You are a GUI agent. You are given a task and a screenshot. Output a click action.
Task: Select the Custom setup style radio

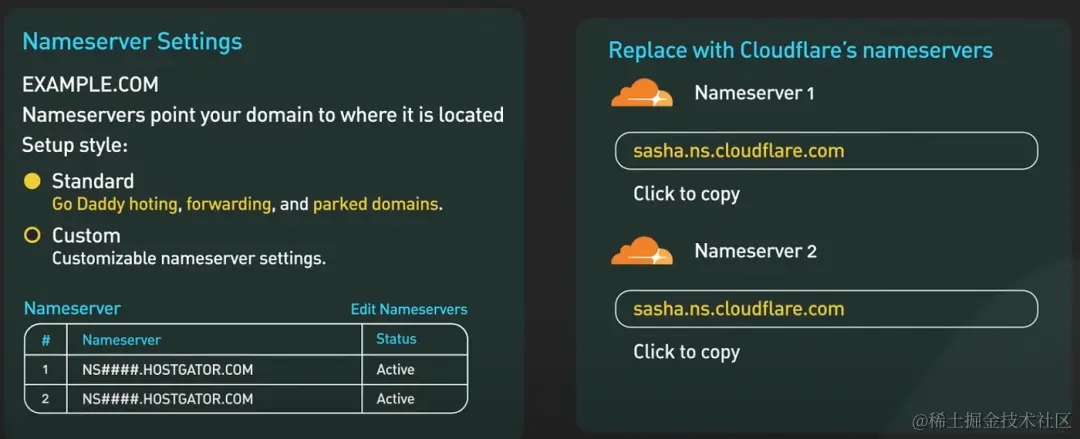(x=32, y=236)
